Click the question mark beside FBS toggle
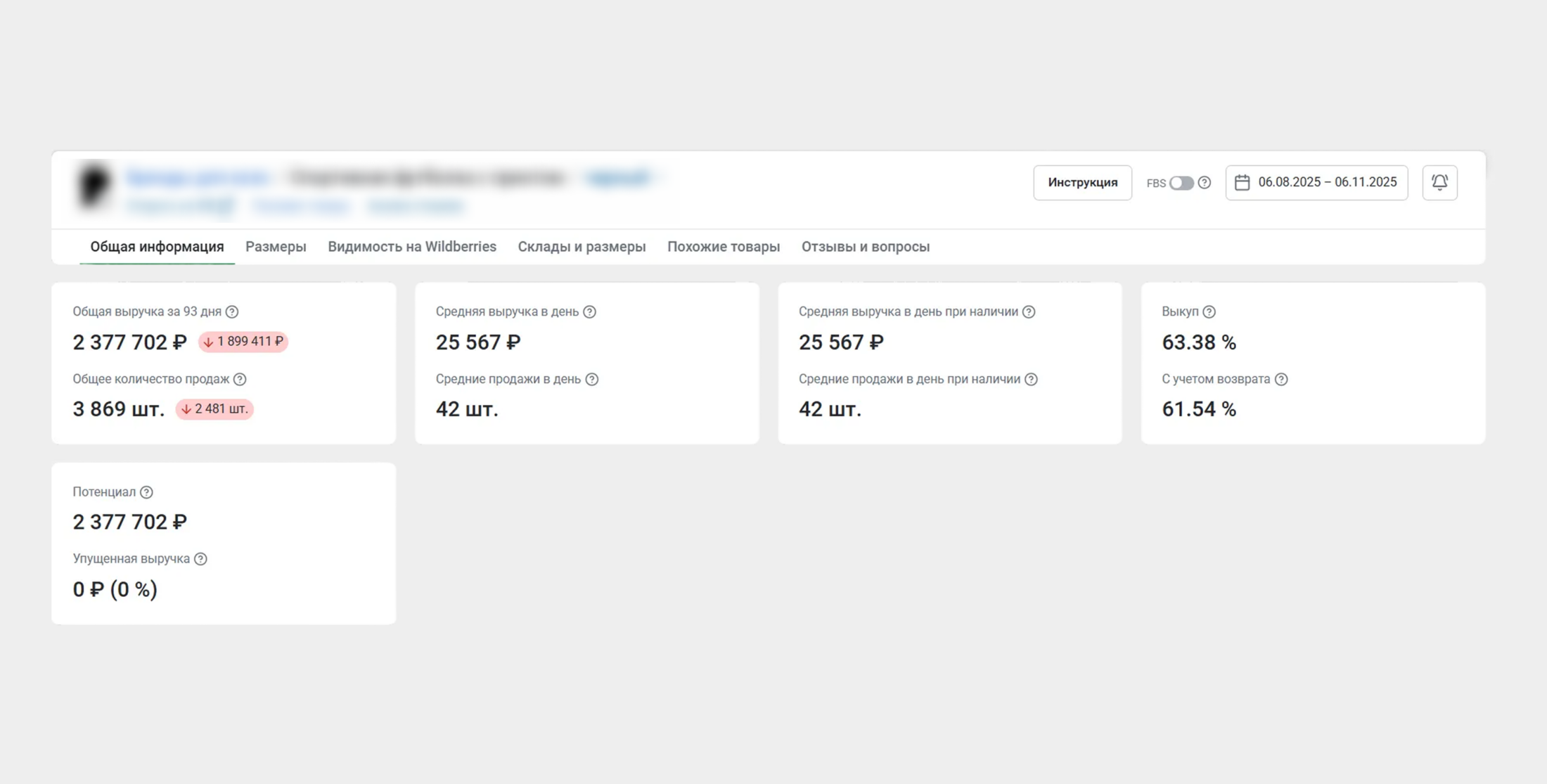Viewport: 1547px width, 784px height. (x=1205, y=183)
